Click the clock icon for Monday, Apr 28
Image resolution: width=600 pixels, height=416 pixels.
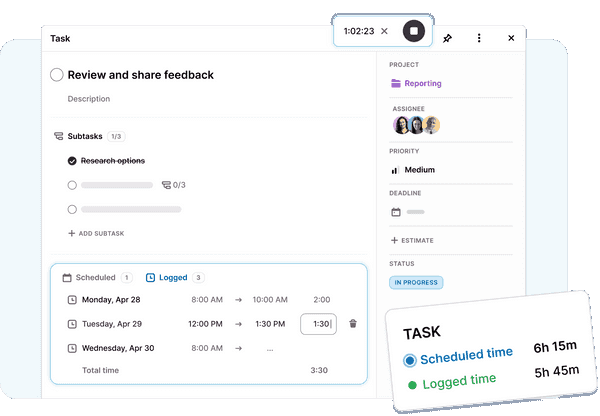click(72, 299)
